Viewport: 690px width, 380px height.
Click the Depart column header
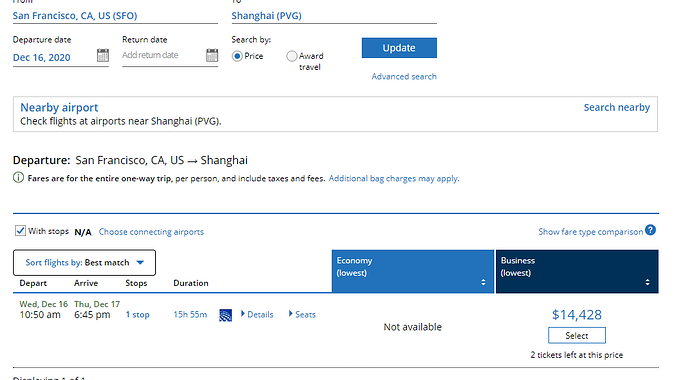coord(33,283)
